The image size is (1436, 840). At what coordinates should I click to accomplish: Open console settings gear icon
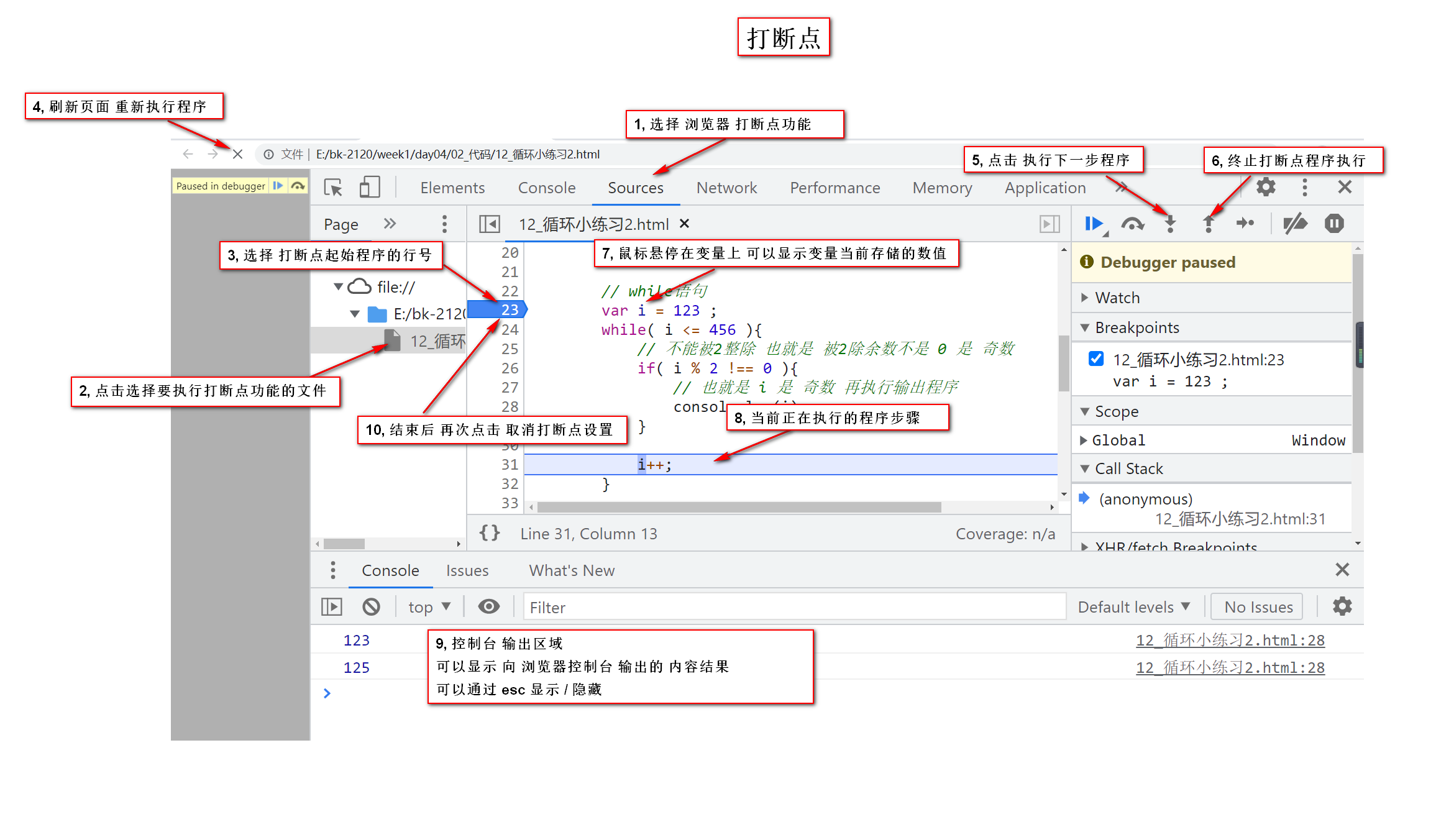click(x=1342, y=606)
